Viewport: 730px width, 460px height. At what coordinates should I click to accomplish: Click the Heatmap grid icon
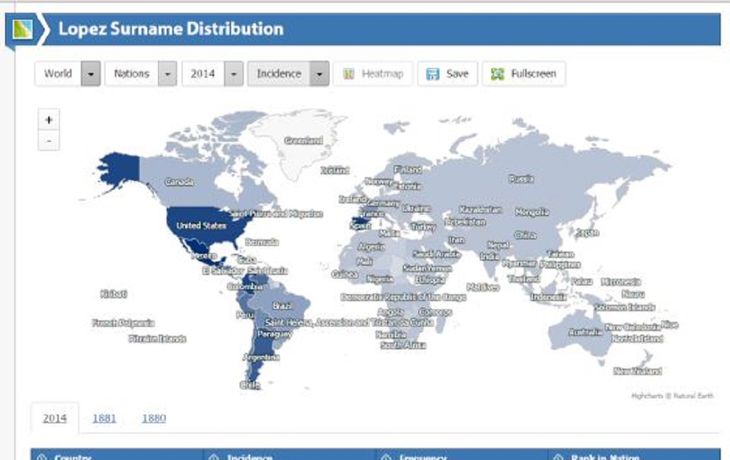[349, 74]
